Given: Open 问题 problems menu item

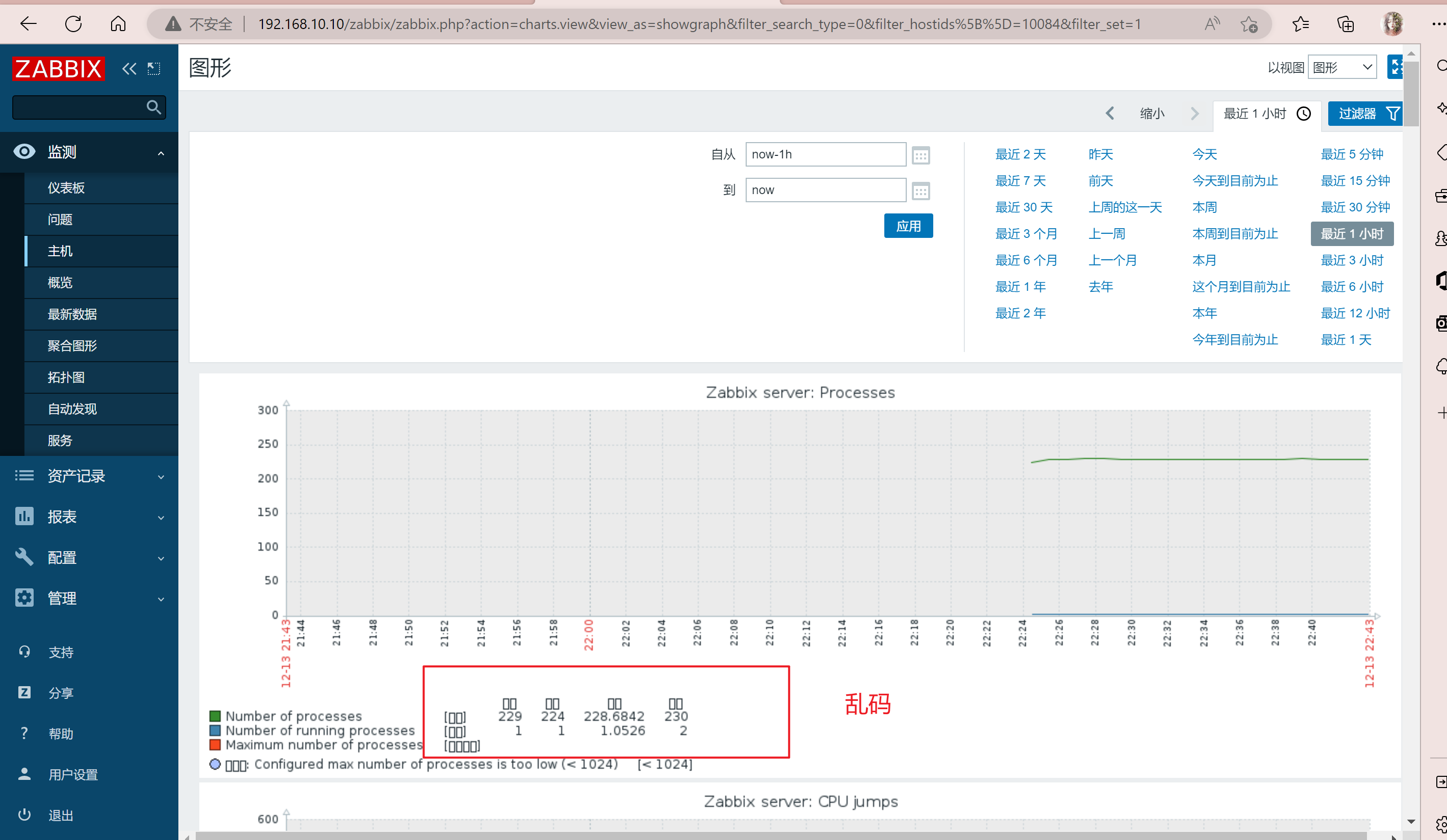Looking at the screenshot, I should pyautogui.click(x=101, y=220).
